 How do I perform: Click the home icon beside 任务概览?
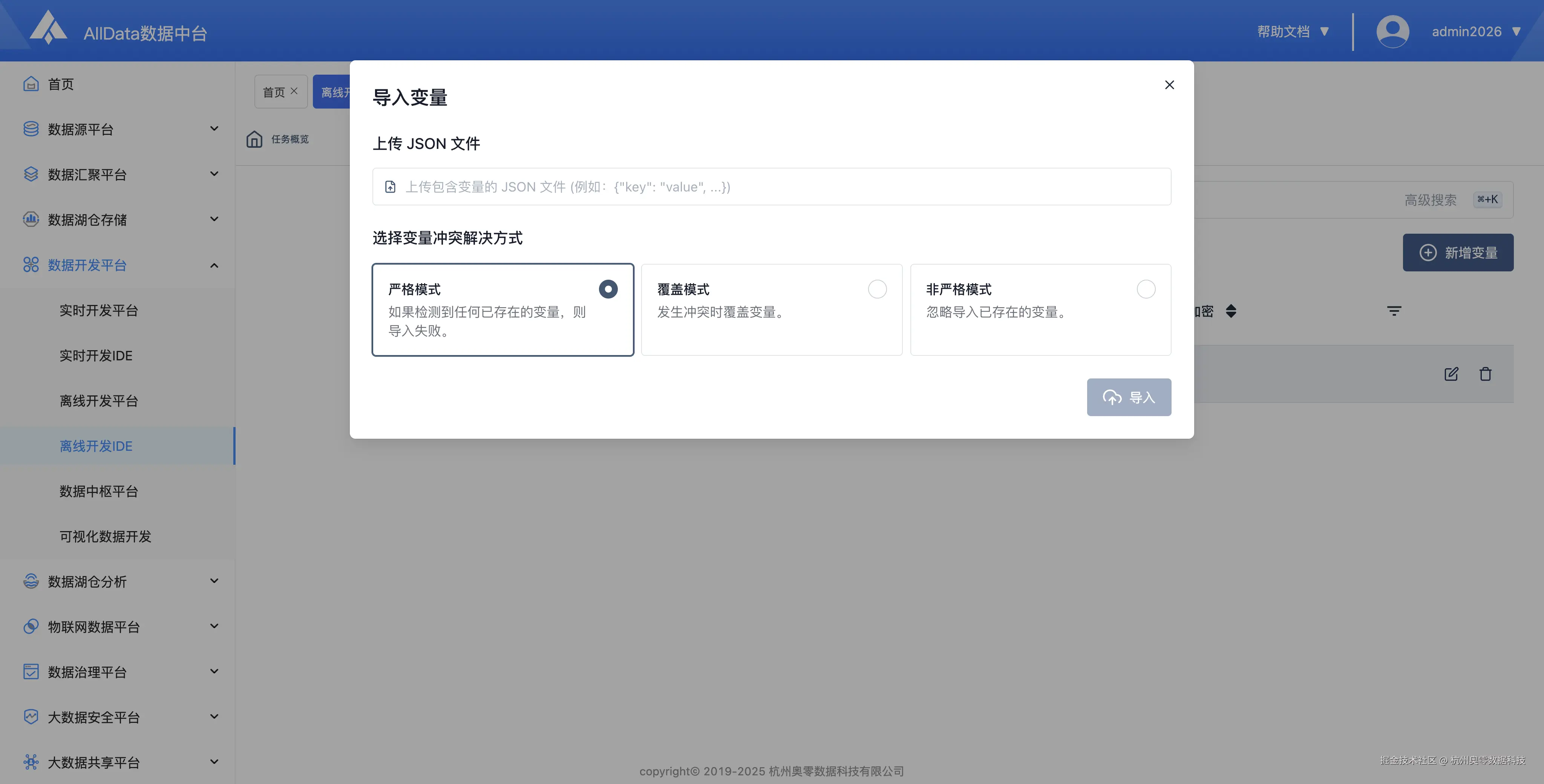(254, 139)
